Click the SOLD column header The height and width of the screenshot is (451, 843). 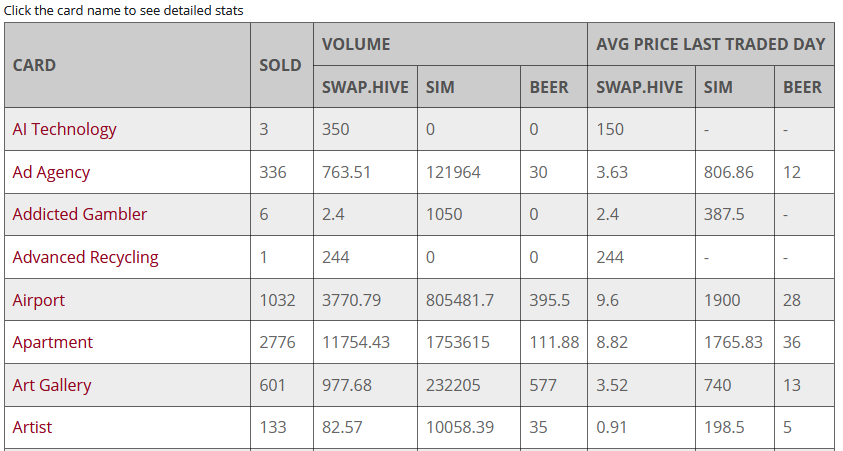(280, 65)
